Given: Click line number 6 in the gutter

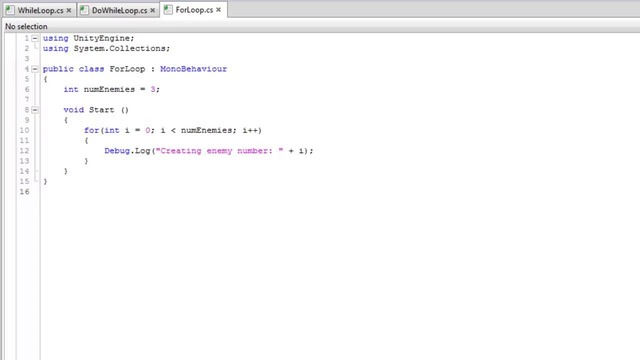Looking at the screenshot, I should click(27, 89).
